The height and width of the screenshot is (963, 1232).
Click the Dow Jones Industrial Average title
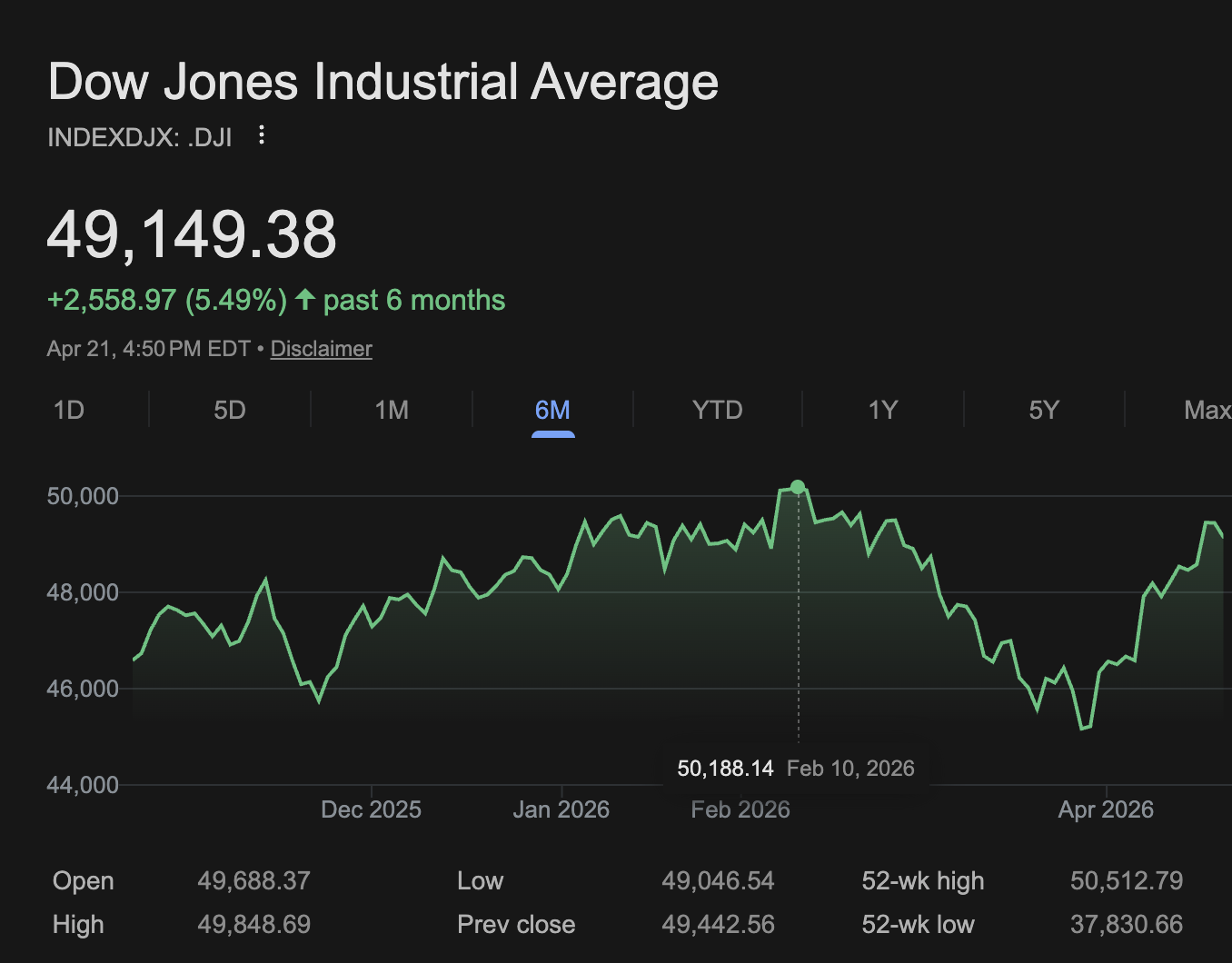click(383, 82)
